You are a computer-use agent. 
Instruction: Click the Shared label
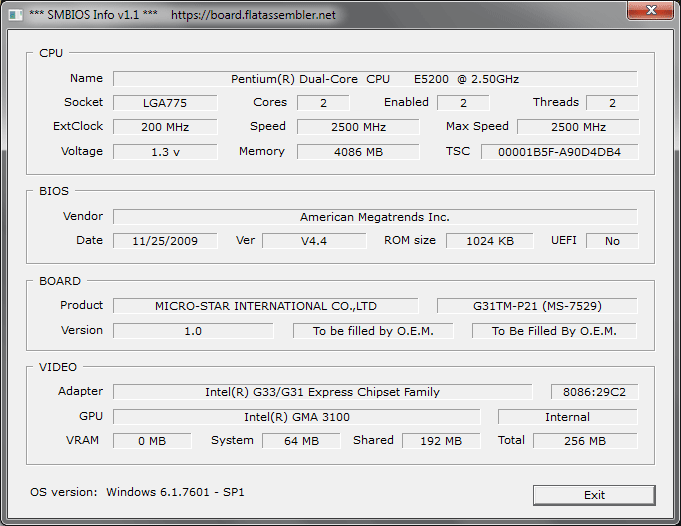pos(373,440)
